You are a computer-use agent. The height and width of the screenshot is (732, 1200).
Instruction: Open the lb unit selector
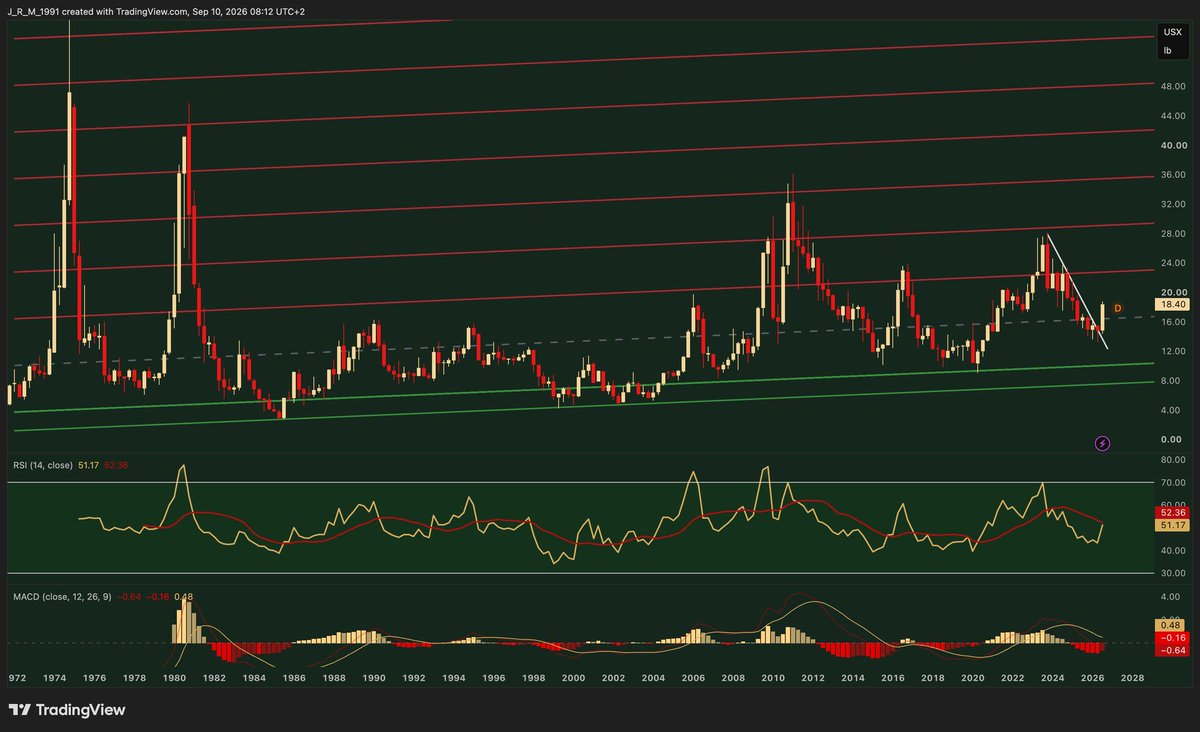pos(1166,49)
